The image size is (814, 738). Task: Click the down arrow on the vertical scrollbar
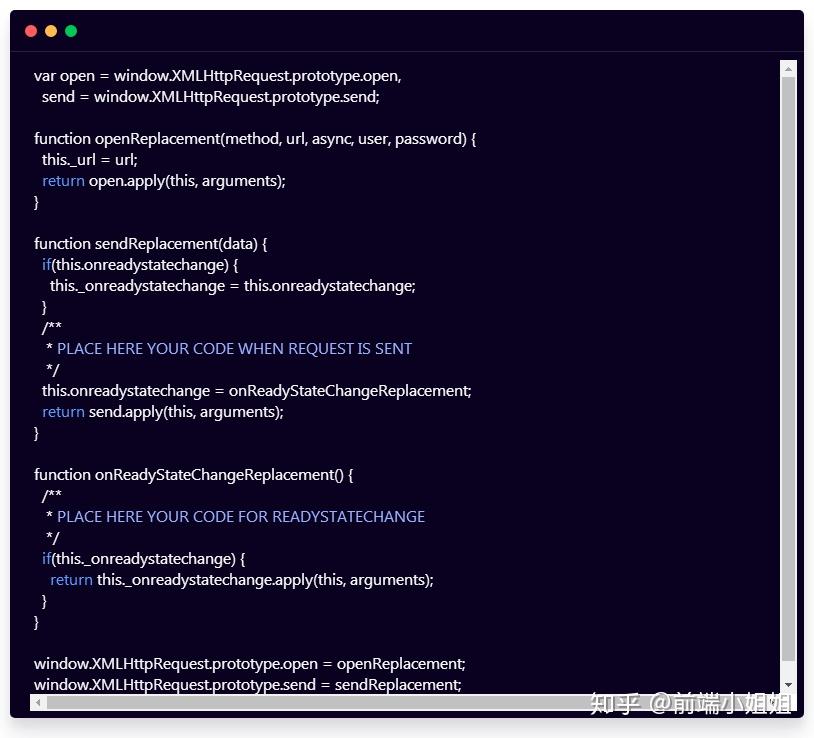tap(789, 684)
